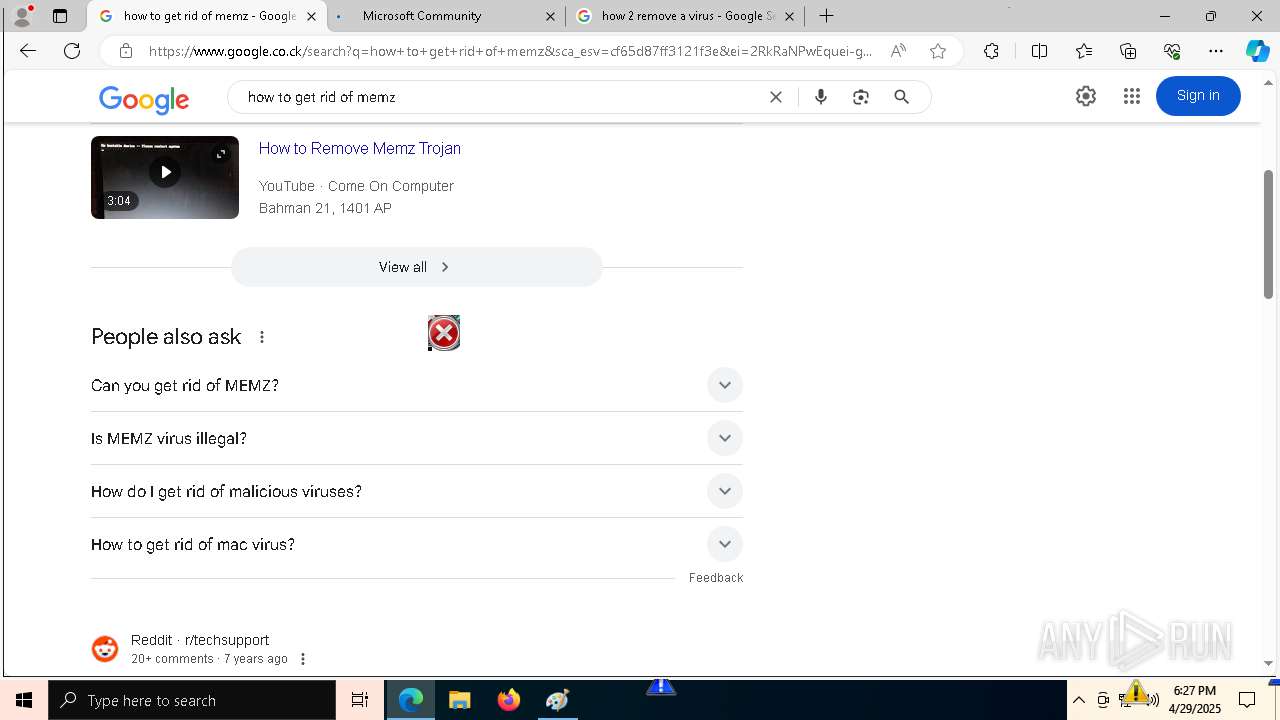Screen dimensions: 1280x720
Task: Open About this result for Reddit
Action: [x=303, y=659]
